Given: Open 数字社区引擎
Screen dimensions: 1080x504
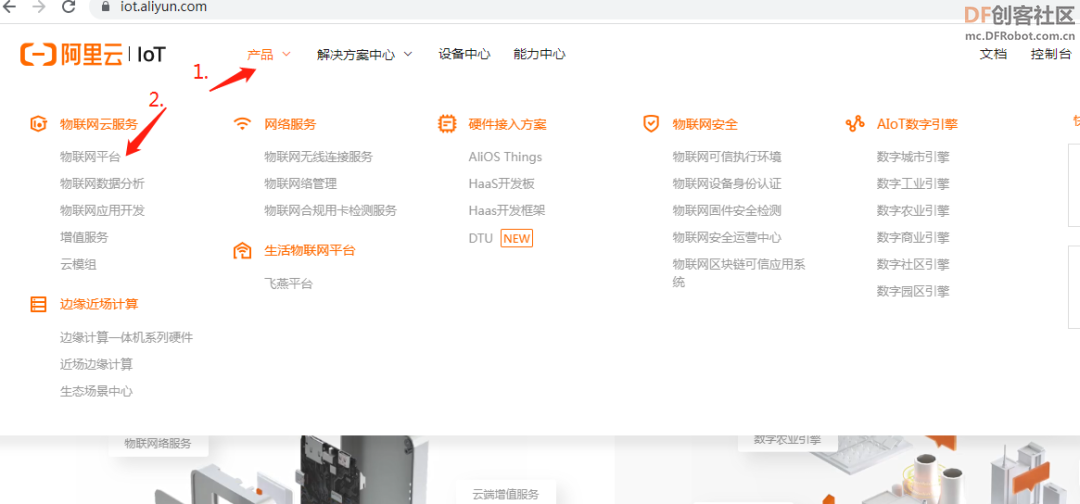Looking at the screenshot, I should pos(913,264).
